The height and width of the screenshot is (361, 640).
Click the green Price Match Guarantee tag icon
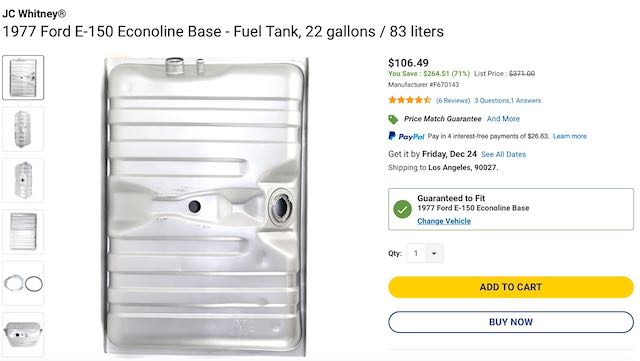click(393, 119)
